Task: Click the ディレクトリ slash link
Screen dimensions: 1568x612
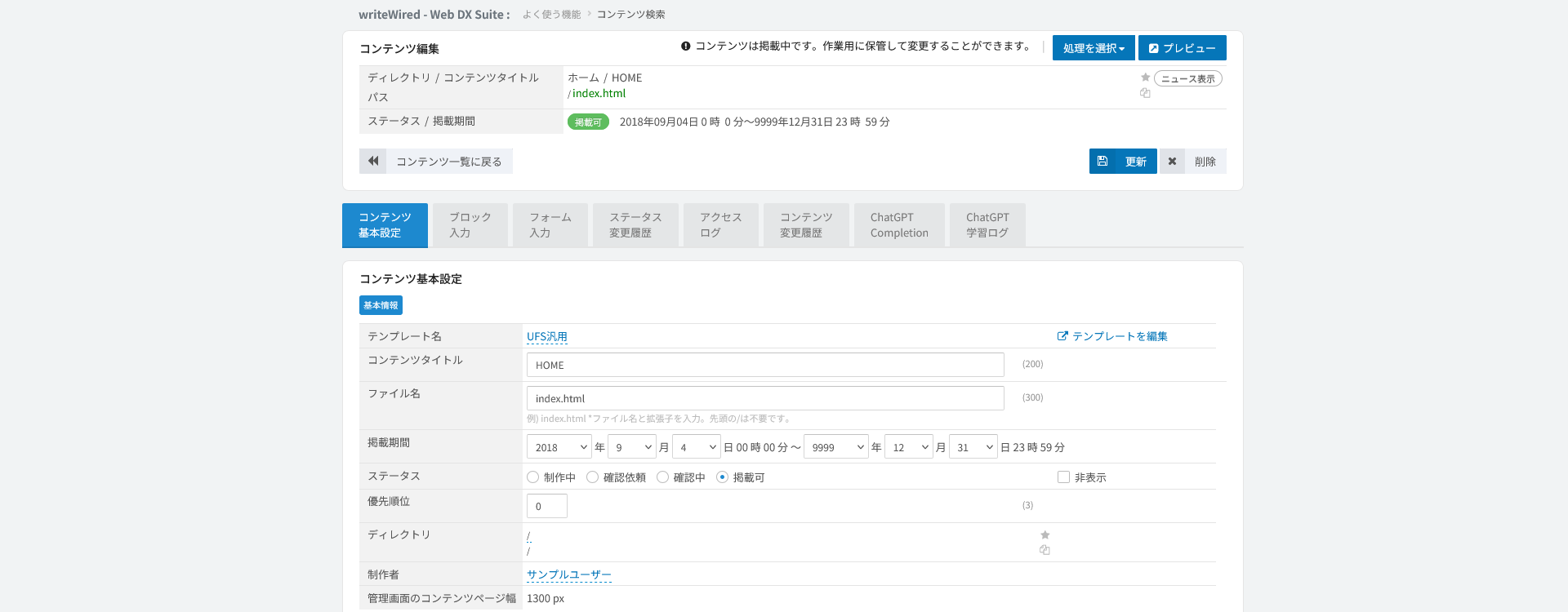Action: [528, 536]
